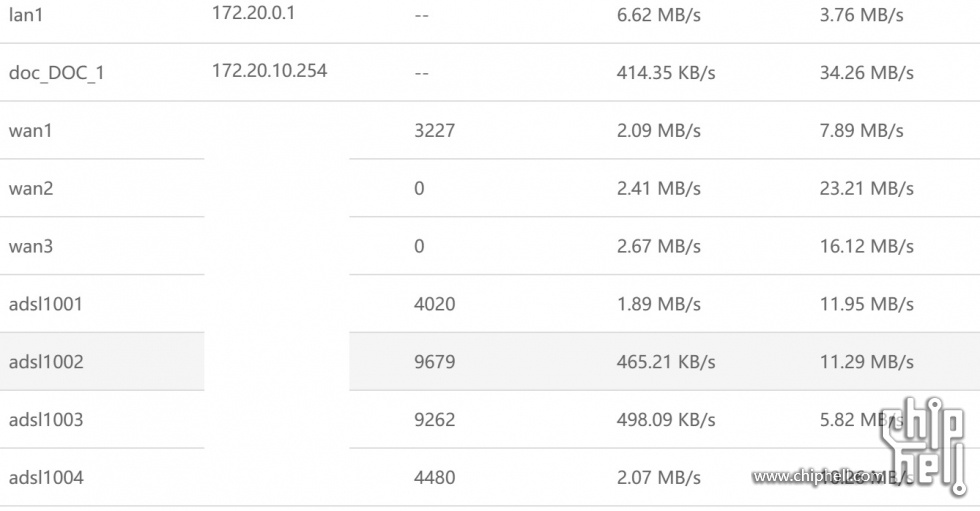Viewport: 980px width, 511px height.
Task: Click the 34.26 MB/s download value
Action: [866, 72]
